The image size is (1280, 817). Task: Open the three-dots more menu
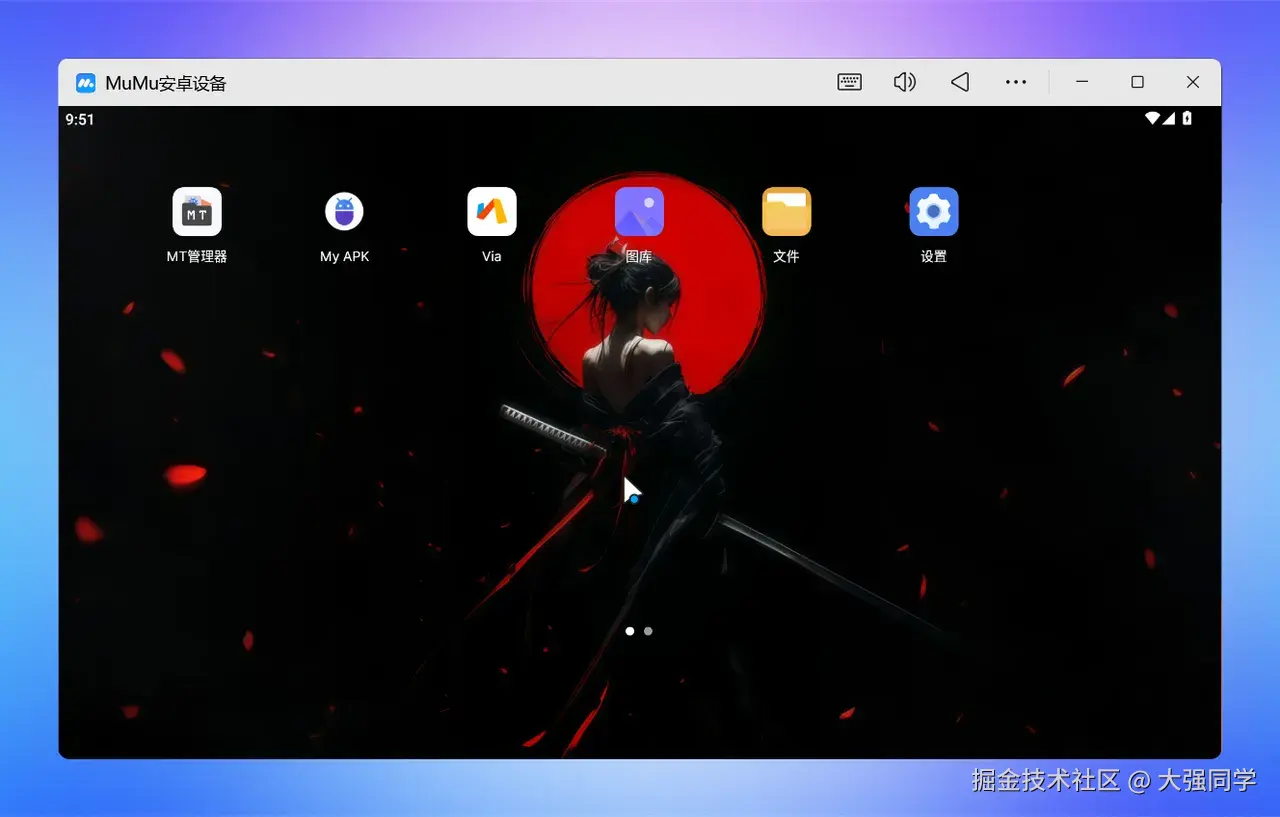(1016, 82)
